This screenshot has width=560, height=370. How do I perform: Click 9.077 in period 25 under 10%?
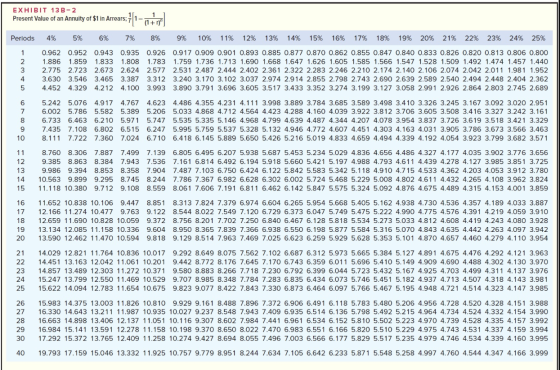click(x=205, y=288)
